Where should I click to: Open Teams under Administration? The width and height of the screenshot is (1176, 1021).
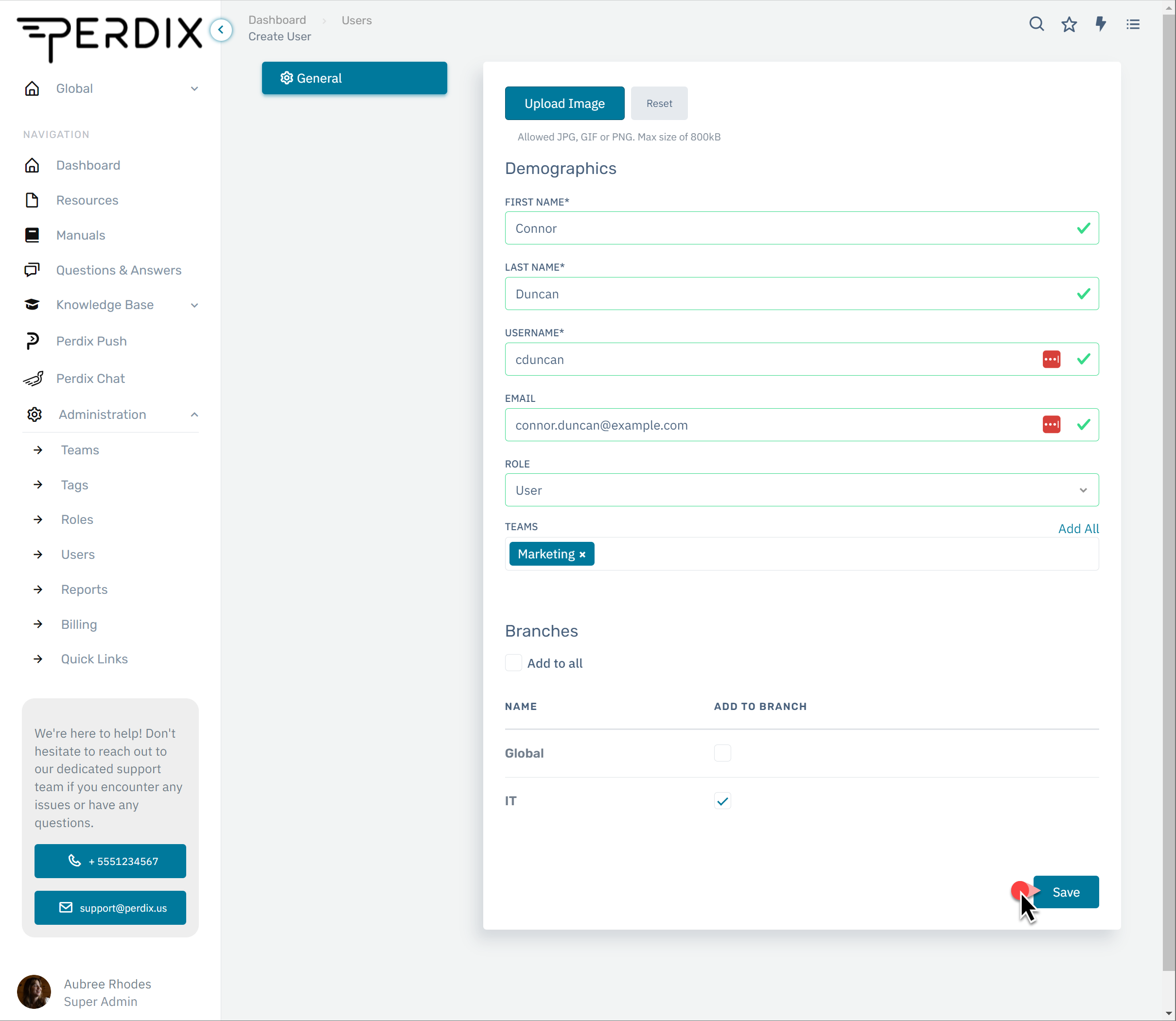click(x=80, y=450)
